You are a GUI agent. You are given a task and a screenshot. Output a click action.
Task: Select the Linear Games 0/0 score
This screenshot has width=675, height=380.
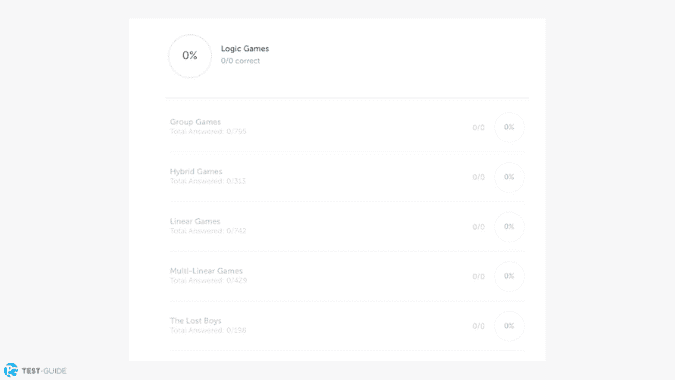478,227
